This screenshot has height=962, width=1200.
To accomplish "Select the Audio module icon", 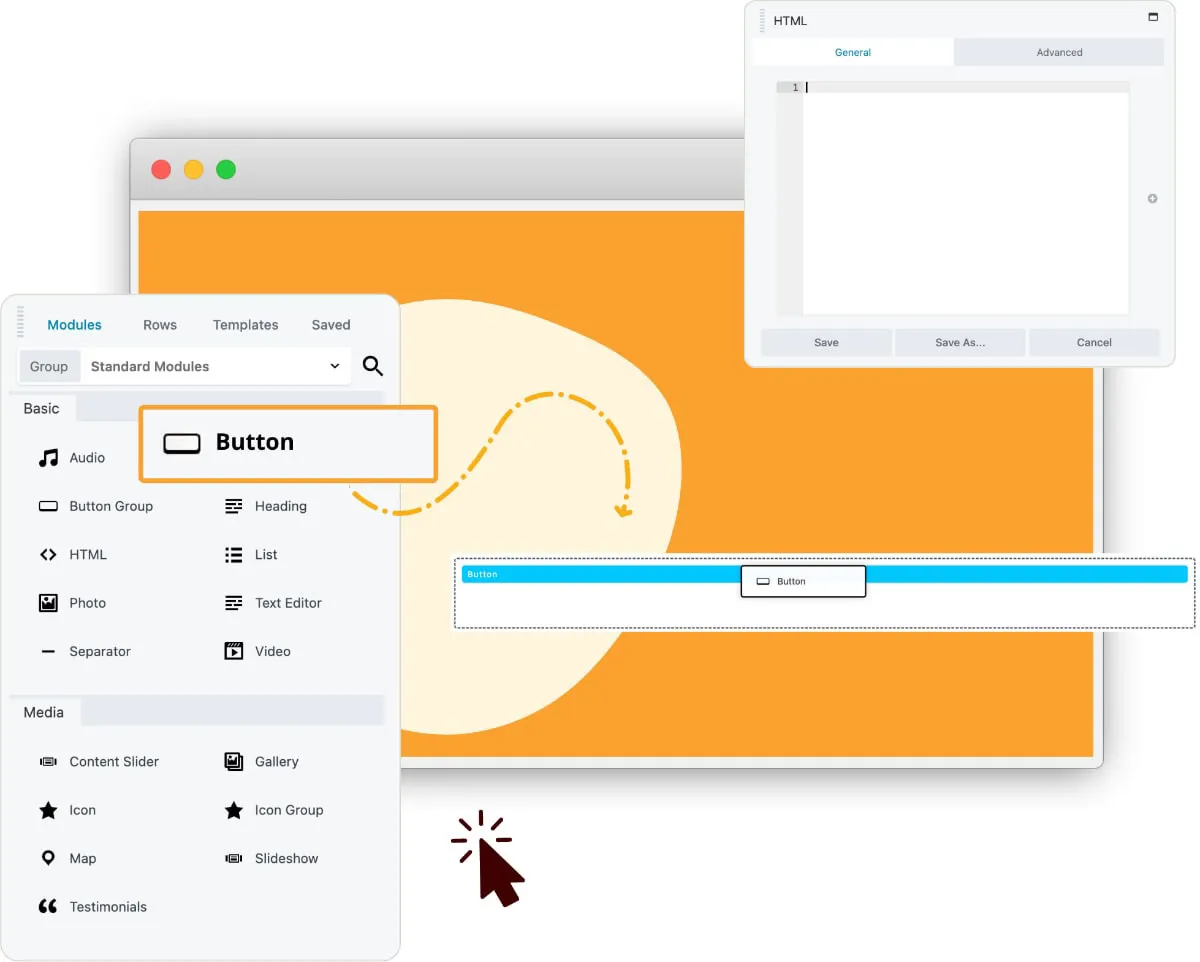I will 47,457.
